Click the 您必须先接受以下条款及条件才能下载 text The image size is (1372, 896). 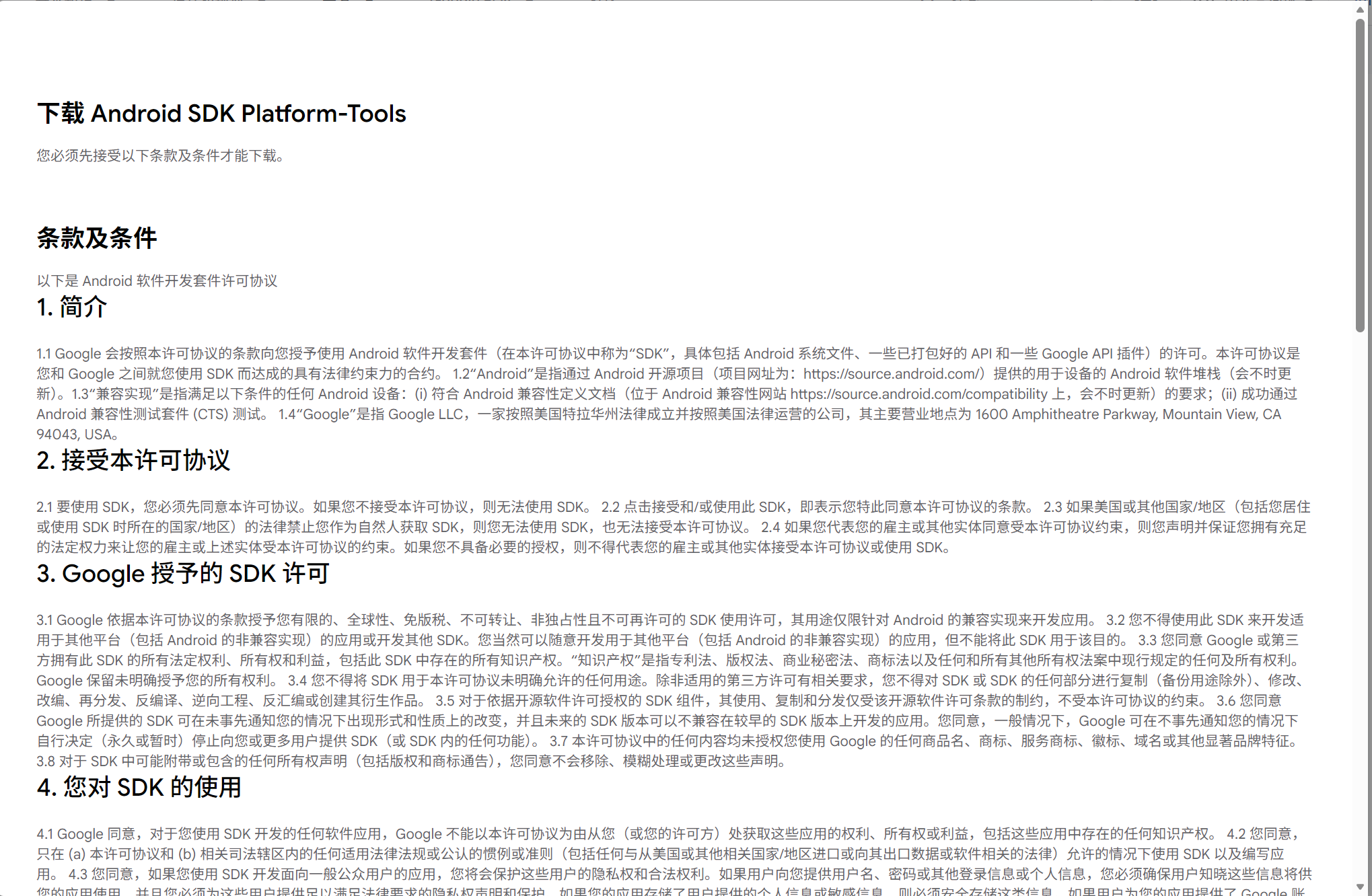pos(159,156)
